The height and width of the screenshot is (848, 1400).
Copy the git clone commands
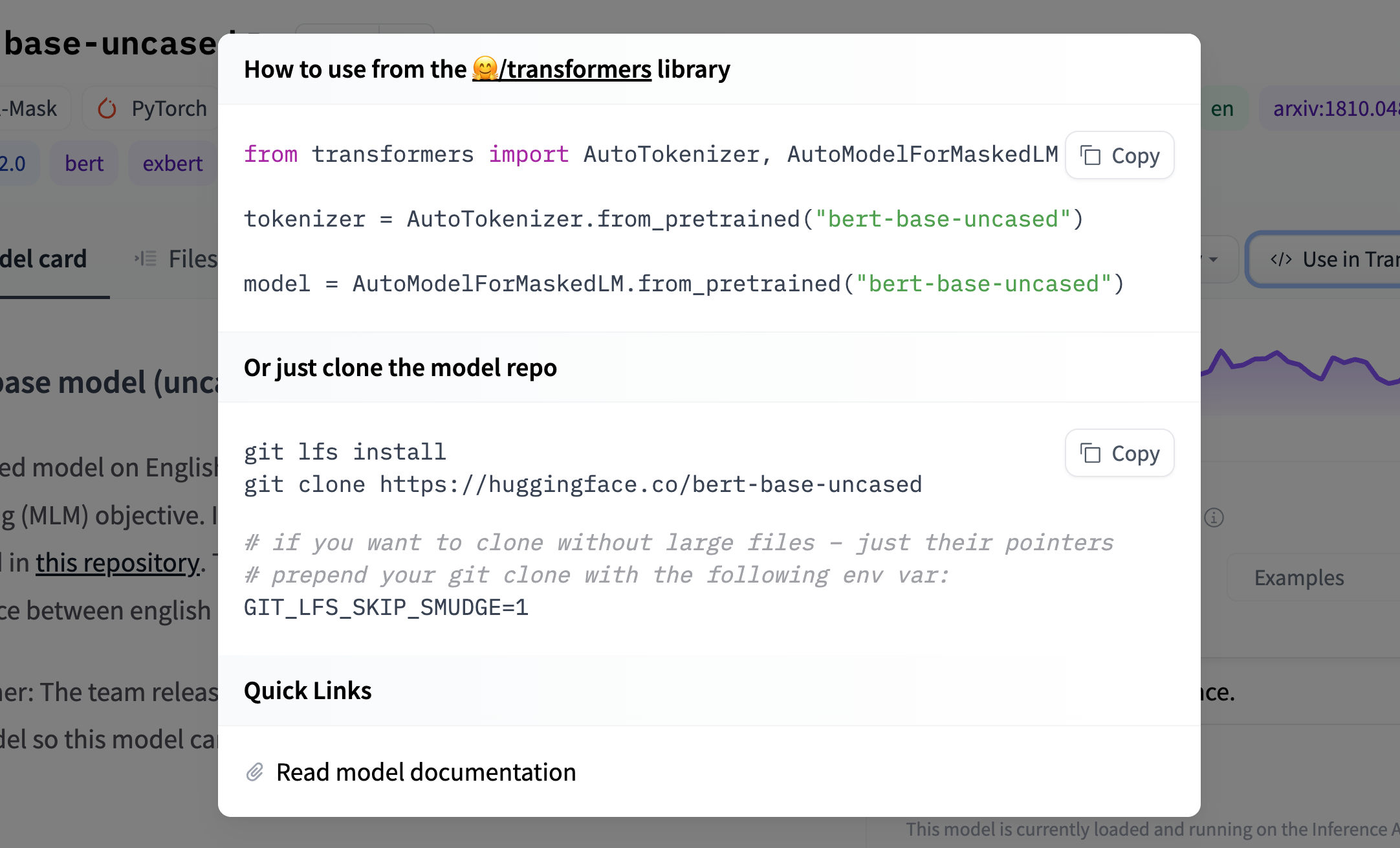tap(1119, 453)
